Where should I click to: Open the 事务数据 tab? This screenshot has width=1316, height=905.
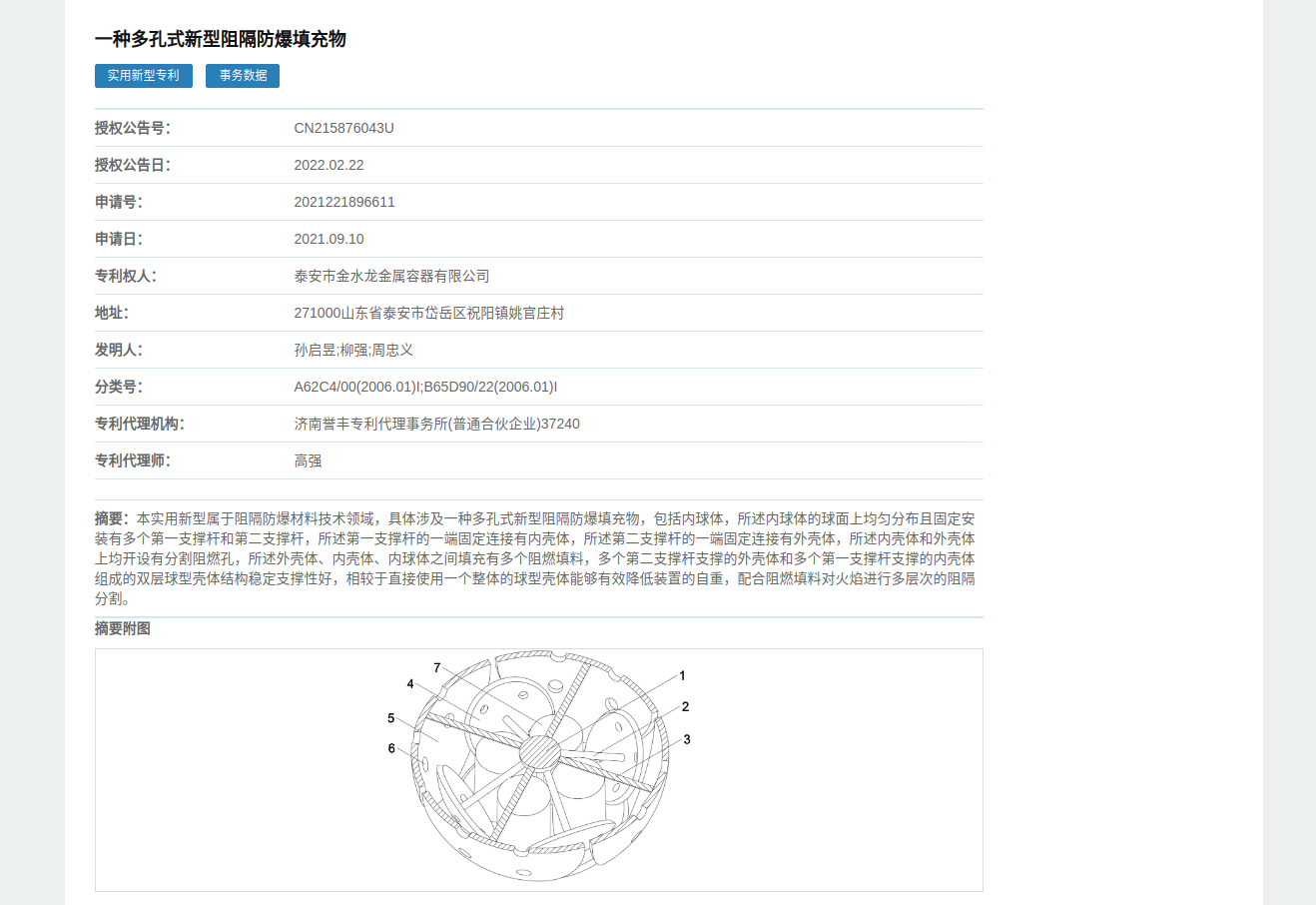coord(243,76)
